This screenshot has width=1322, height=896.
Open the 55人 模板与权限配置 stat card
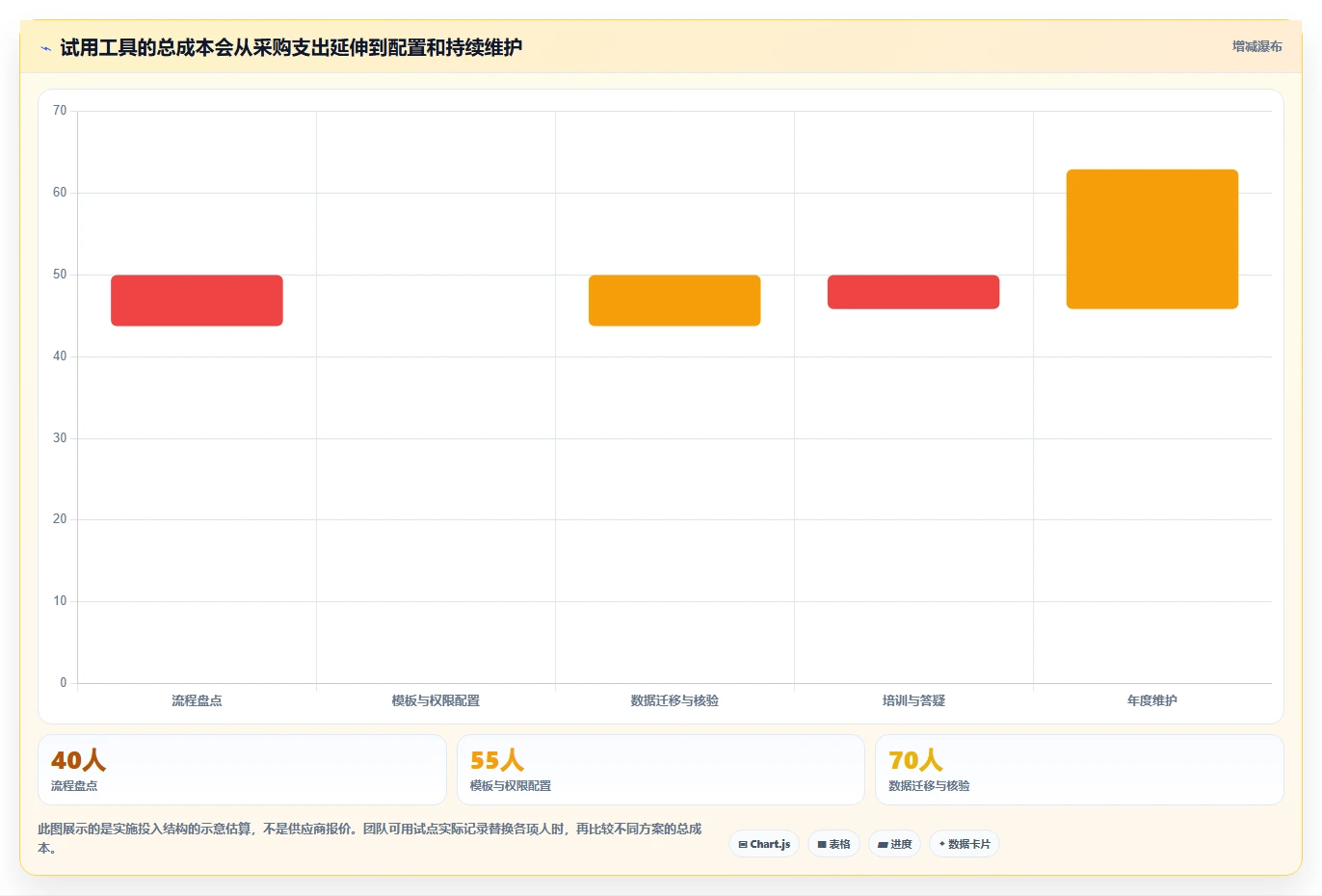(661, 770)
